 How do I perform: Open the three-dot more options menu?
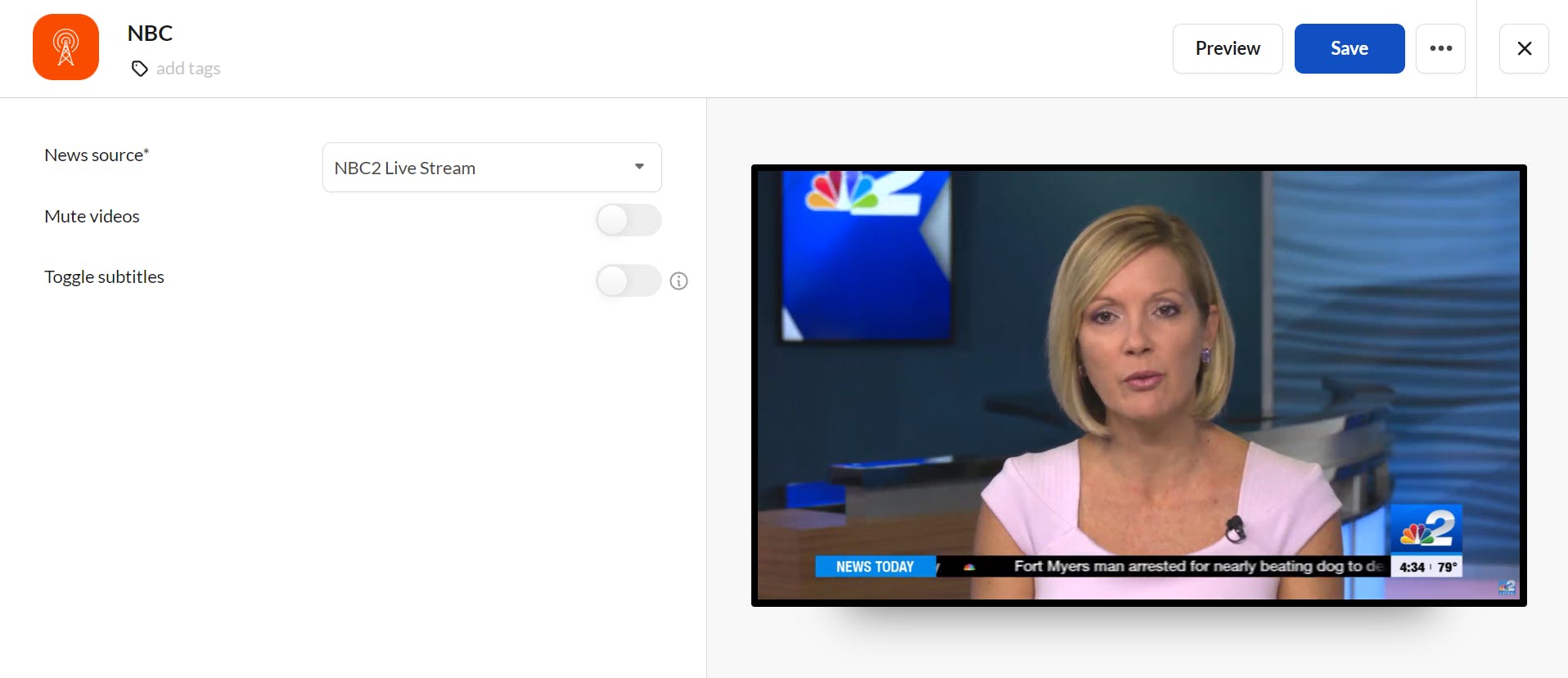coord(1440,48)
